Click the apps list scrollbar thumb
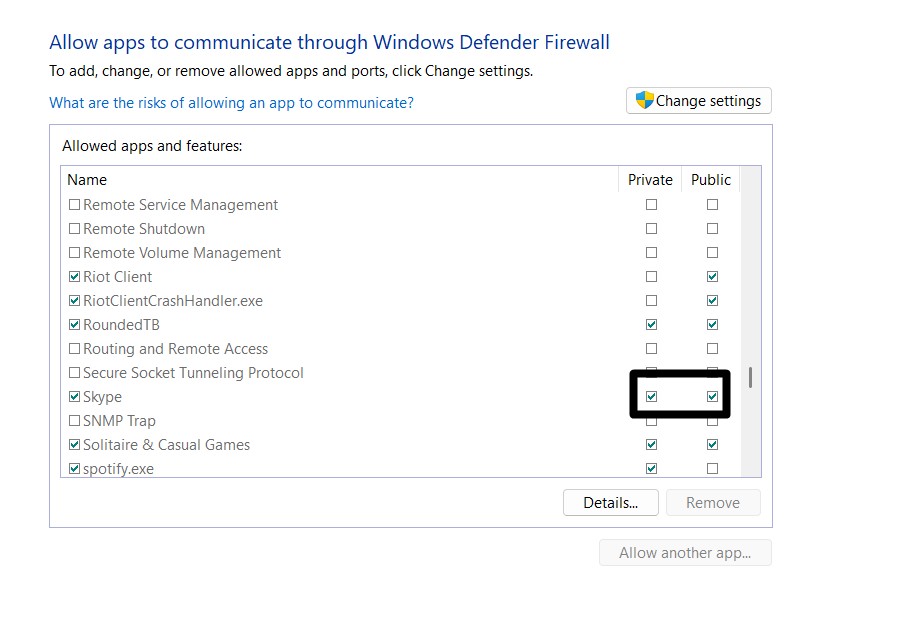 [750, 378]
